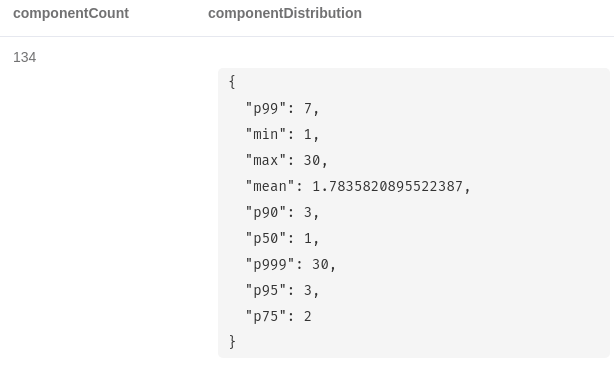Click the "max" key label
This screenshot has height=377, width=614.
coord(265,161)
